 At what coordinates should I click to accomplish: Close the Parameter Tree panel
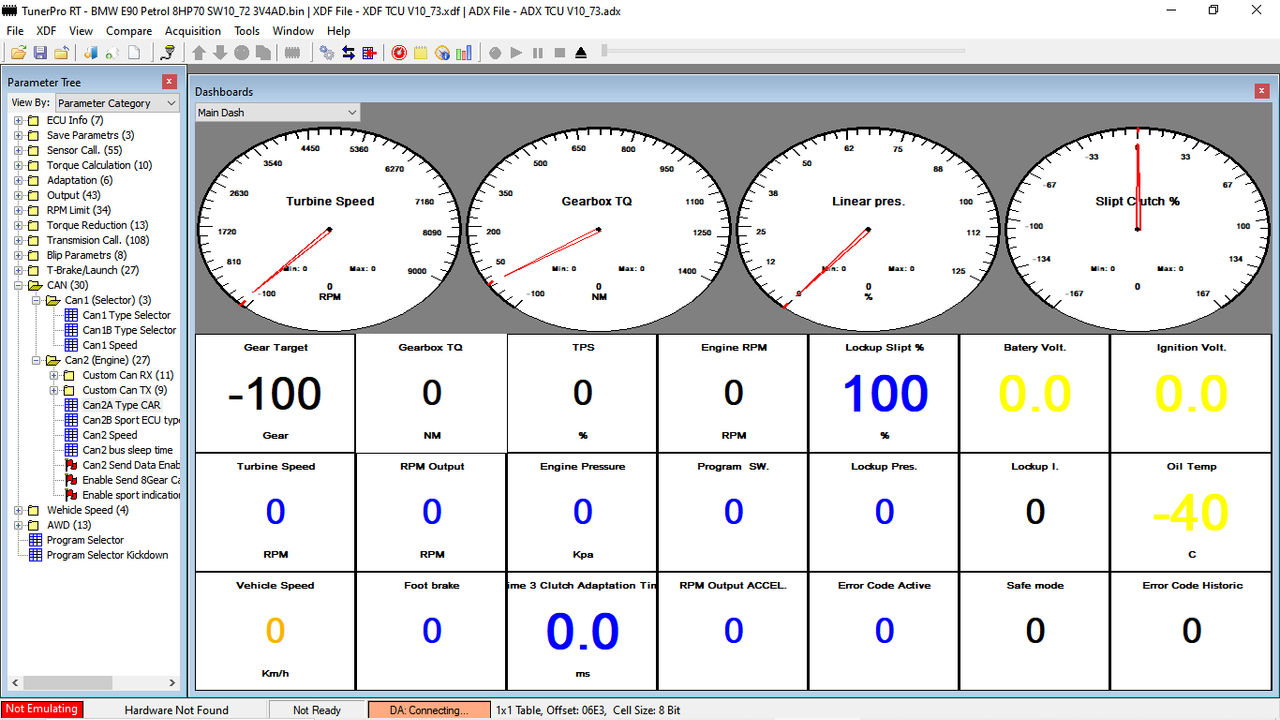pos(169,82)
